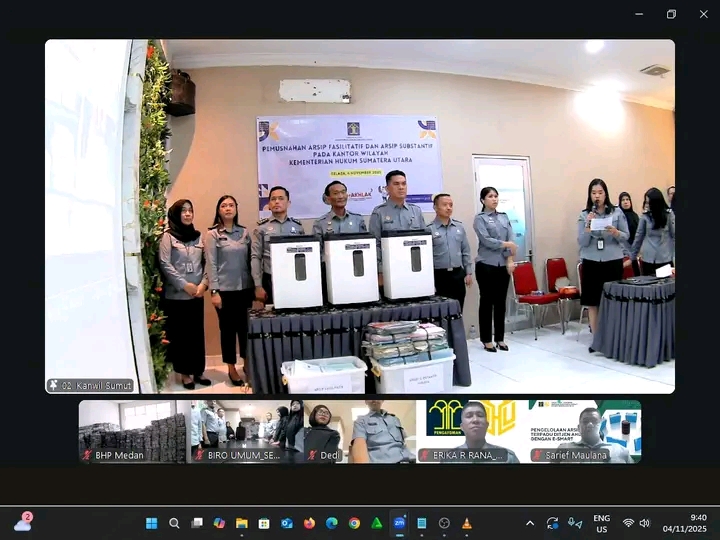Open taskbar Search

pos(174,523)
